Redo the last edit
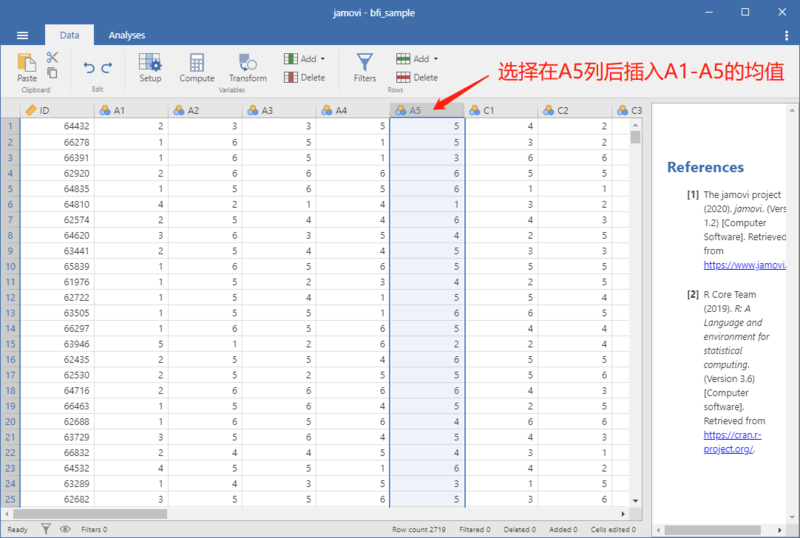Image resolution: width=800 pixels, height=538 pixels. pos(107,67)
